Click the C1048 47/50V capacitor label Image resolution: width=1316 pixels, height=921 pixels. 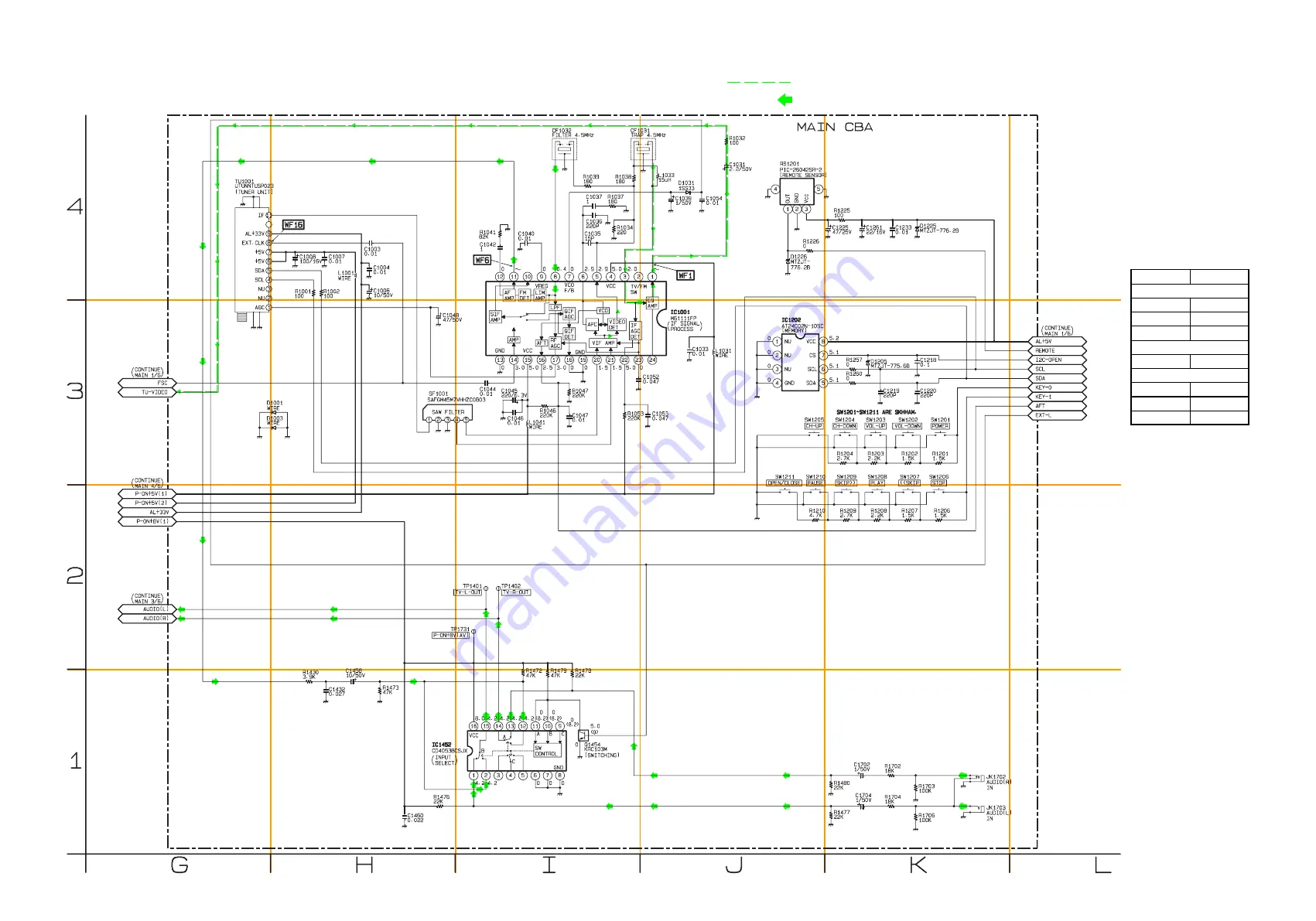452,317
